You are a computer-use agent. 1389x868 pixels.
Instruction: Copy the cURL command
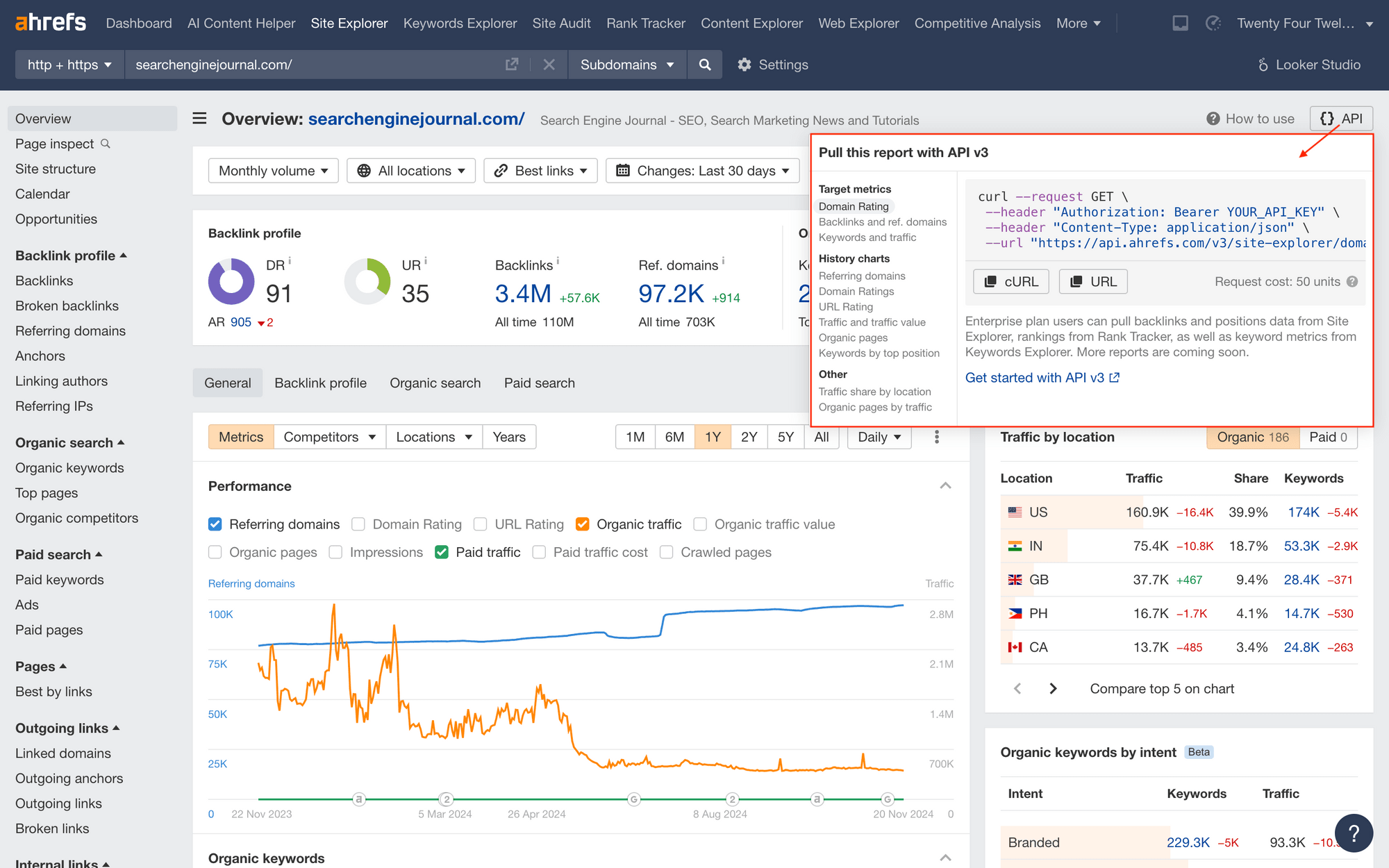(1011, 282)
